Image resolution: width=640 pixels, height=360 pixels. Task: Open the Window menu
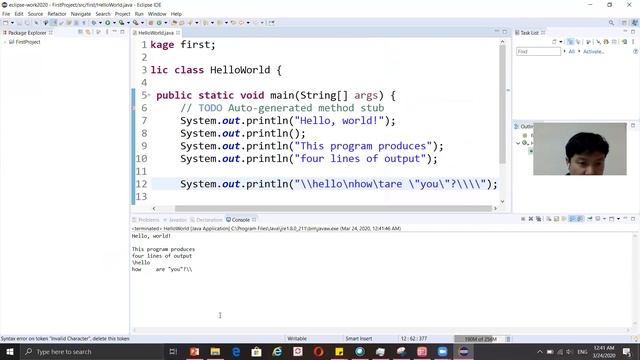point(157,14)
